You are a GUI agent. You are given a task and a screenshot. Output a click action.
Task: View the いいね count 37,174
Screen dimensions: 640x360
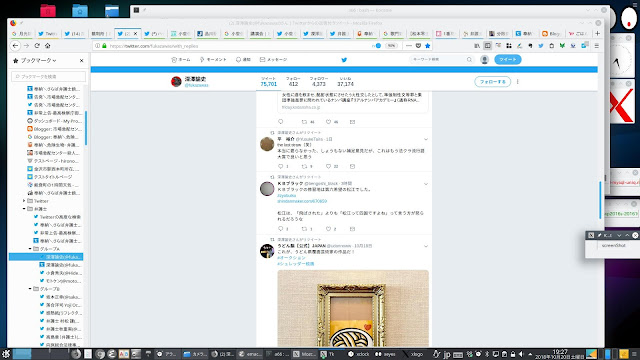pos(345,82)
